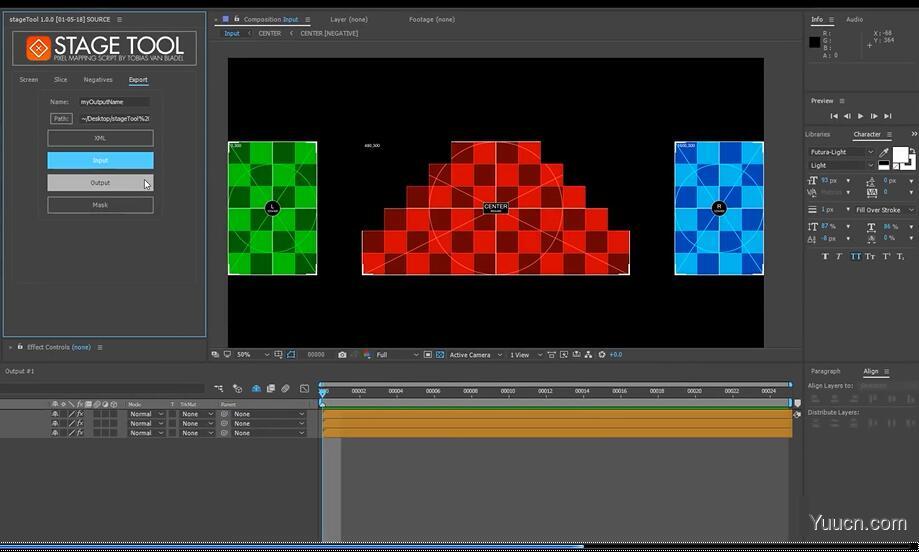Click the XML export button

(100, 138)
